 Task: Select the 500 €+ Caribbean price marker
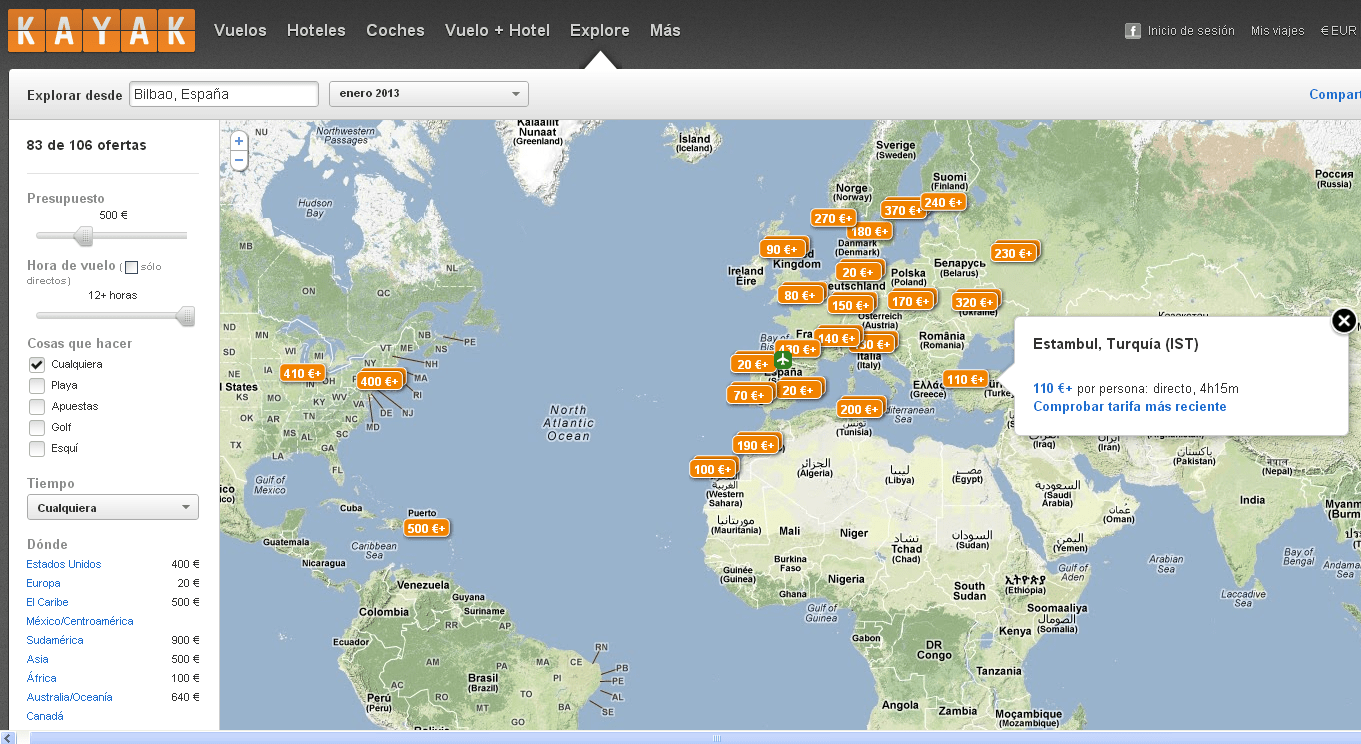pos(426,528)
